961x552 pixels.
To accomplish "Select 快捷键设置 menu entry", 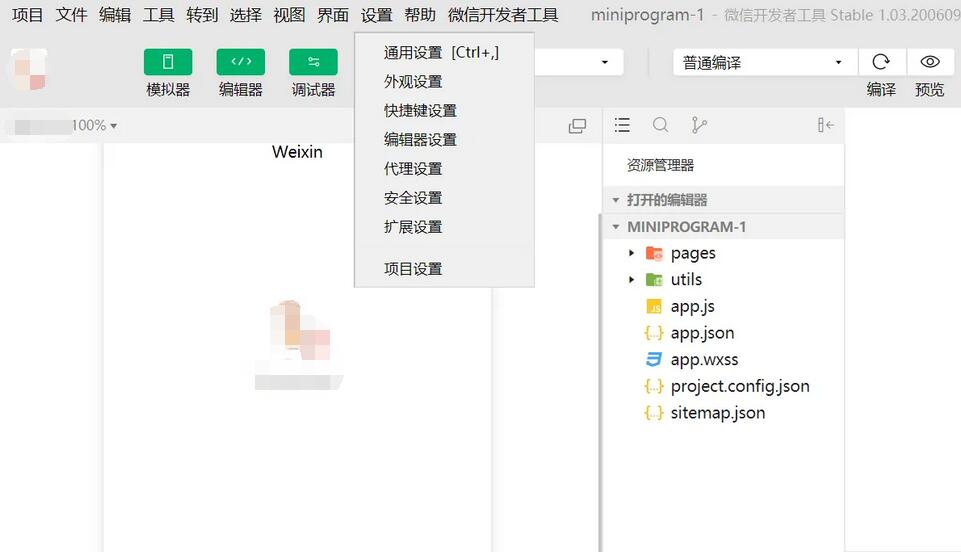I will click(x=444, y=111).
